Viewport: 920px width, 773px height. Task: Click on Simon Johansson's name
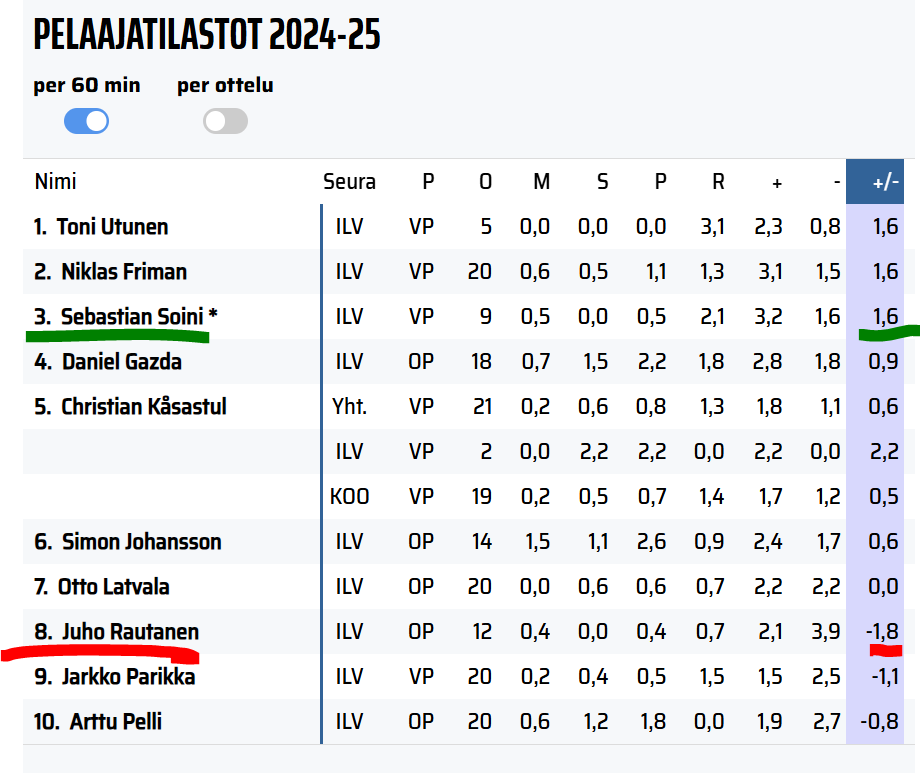(141, 542)
